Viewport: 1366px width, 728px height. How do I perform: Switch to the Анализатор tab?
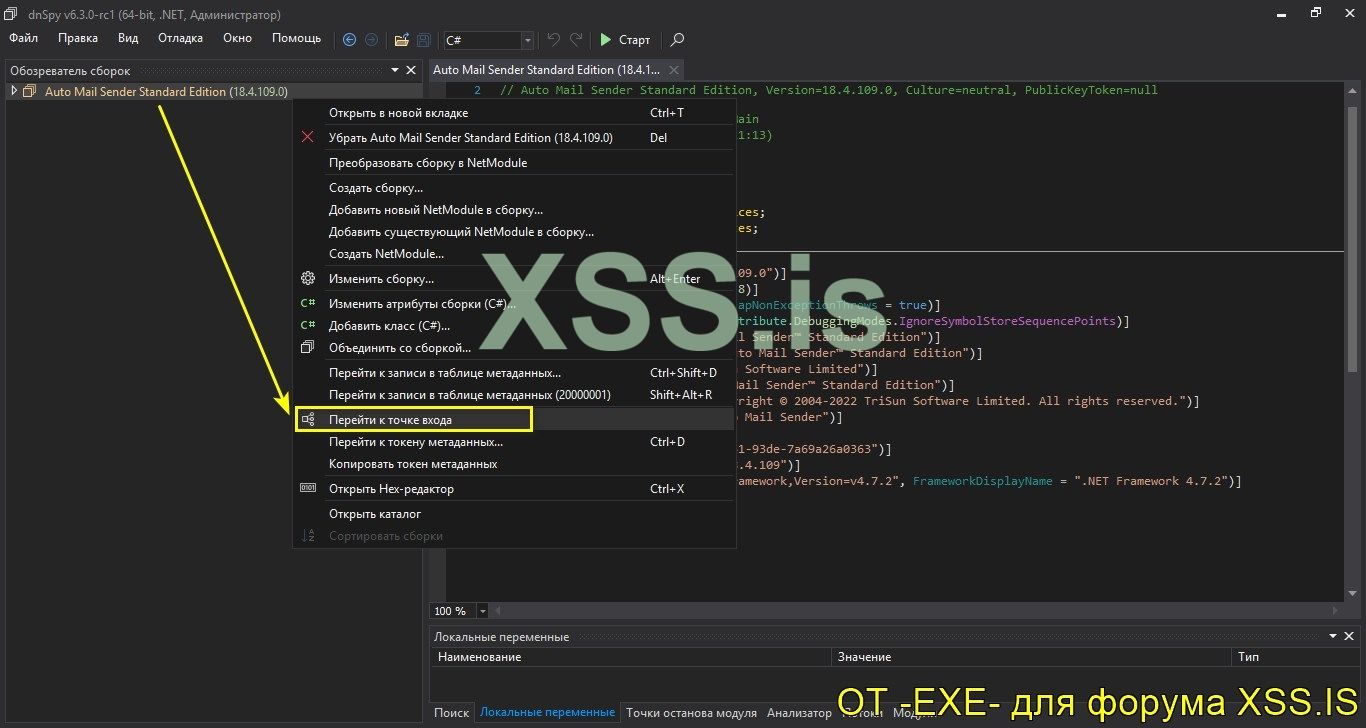799,713
